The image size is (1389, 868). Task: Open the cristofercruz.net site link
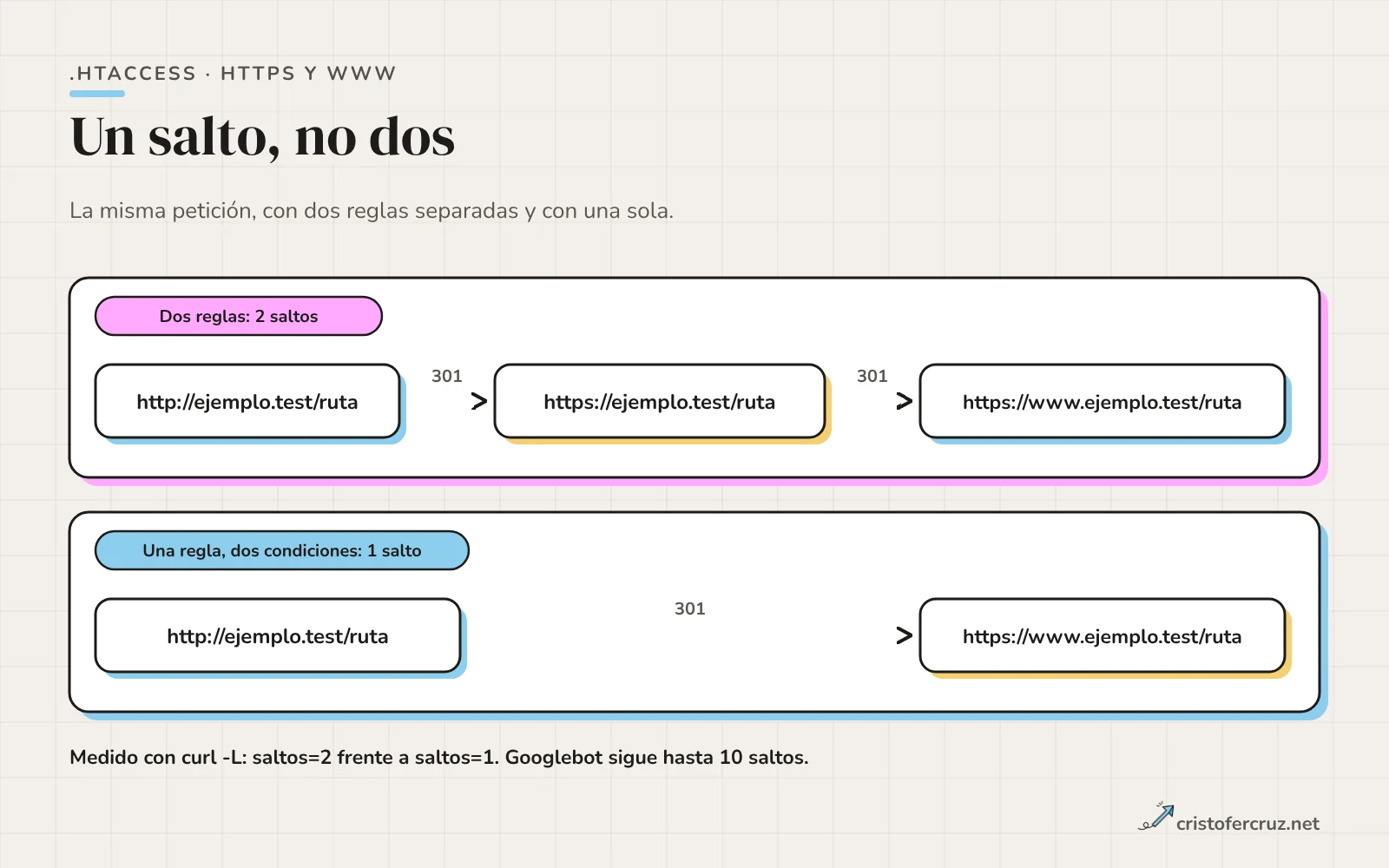pyautogui.click(x=1247, y=824)
